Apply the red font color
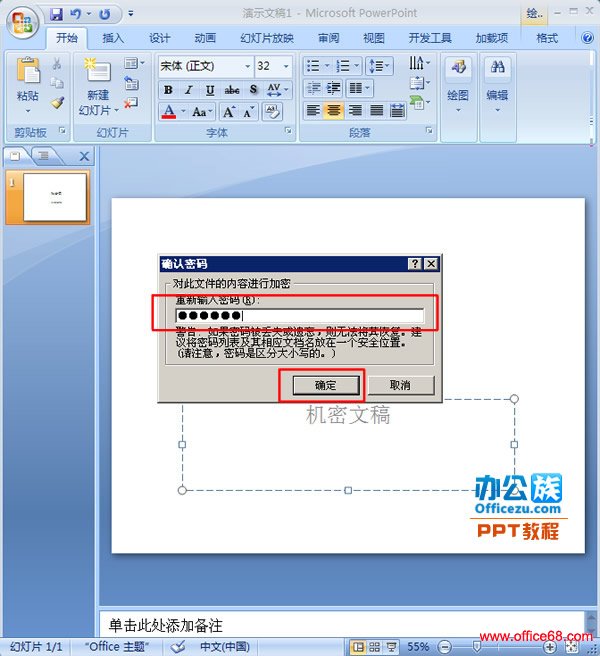 tap(169, 112)
